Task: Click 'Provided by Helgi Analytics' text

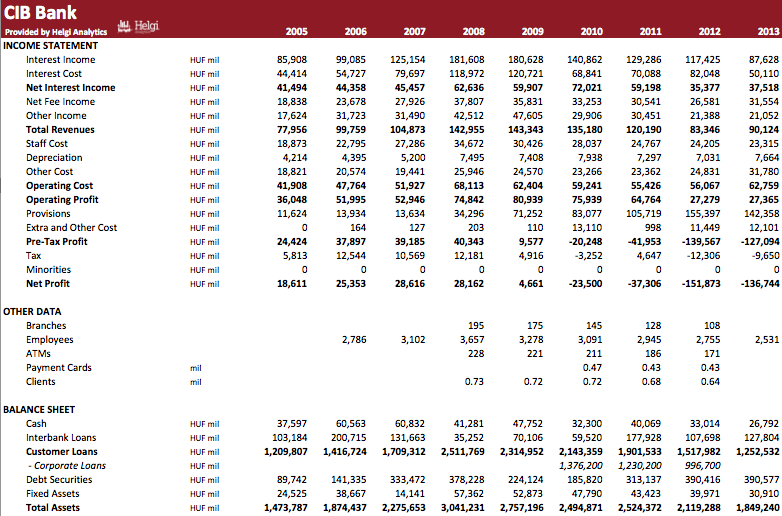Action: coord(56,32)
